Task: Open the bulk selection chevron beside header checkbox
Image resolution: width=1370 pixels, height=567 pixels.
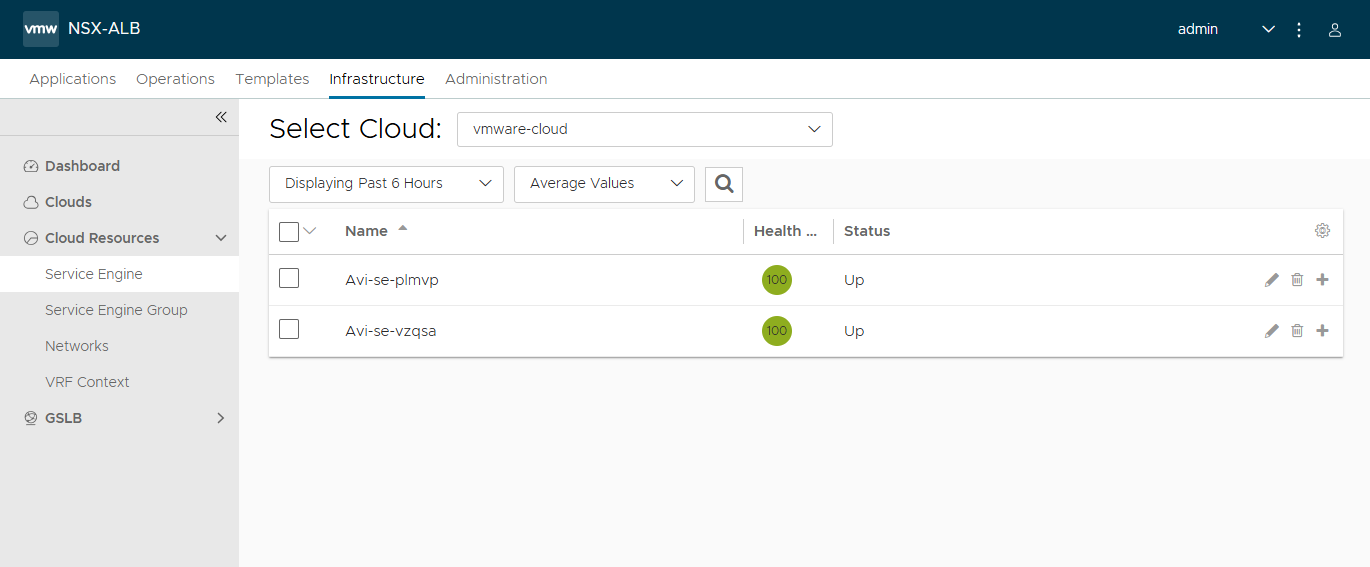Action: (310, 231)
